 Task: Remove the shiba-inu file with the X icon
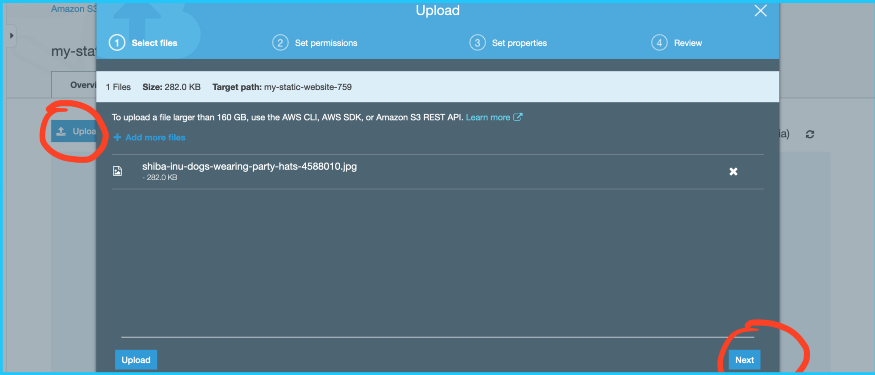[x=733, y=171]
